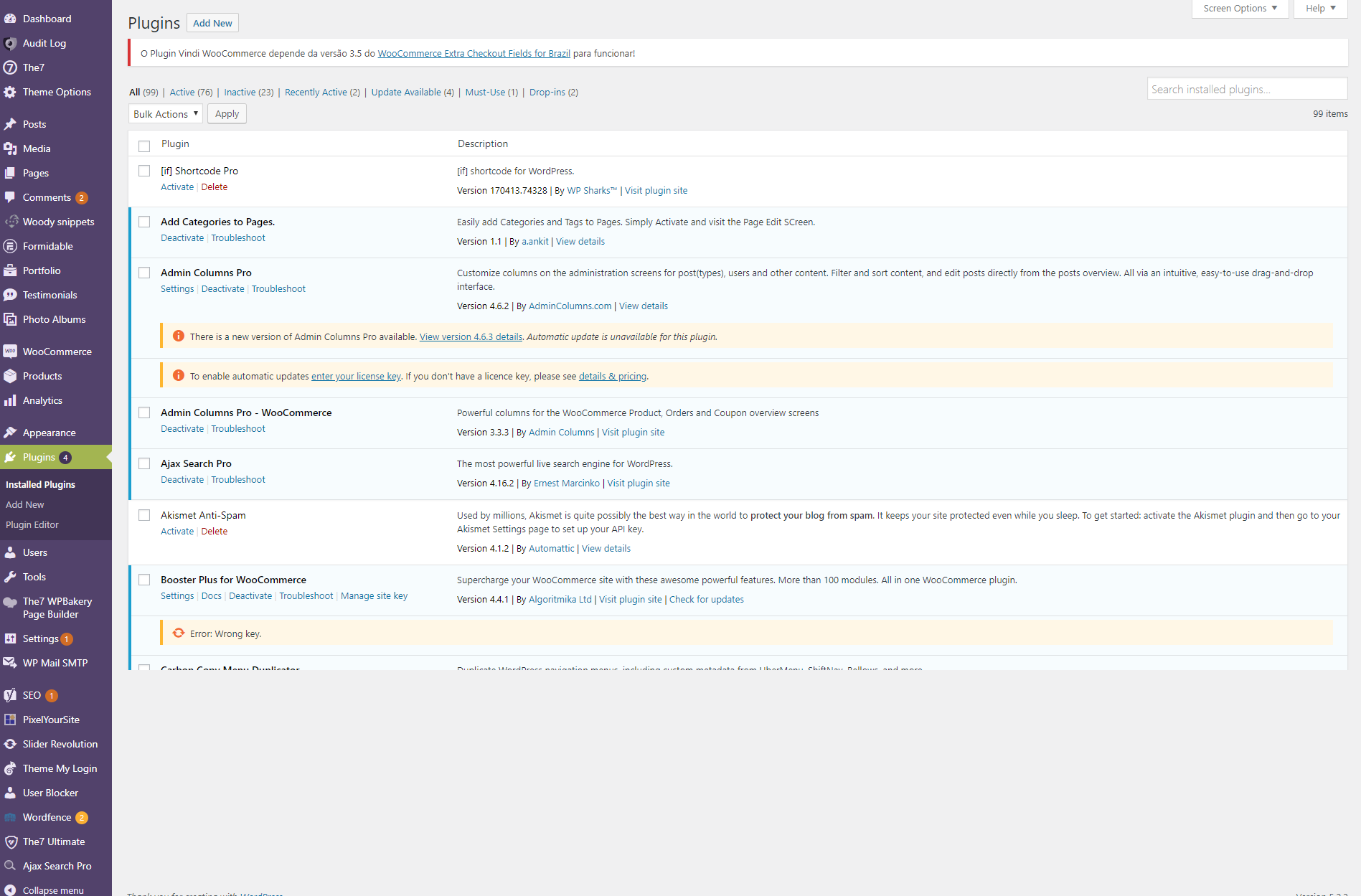Filter by Active plugins

pyautogui.click(x=192, y=93)
